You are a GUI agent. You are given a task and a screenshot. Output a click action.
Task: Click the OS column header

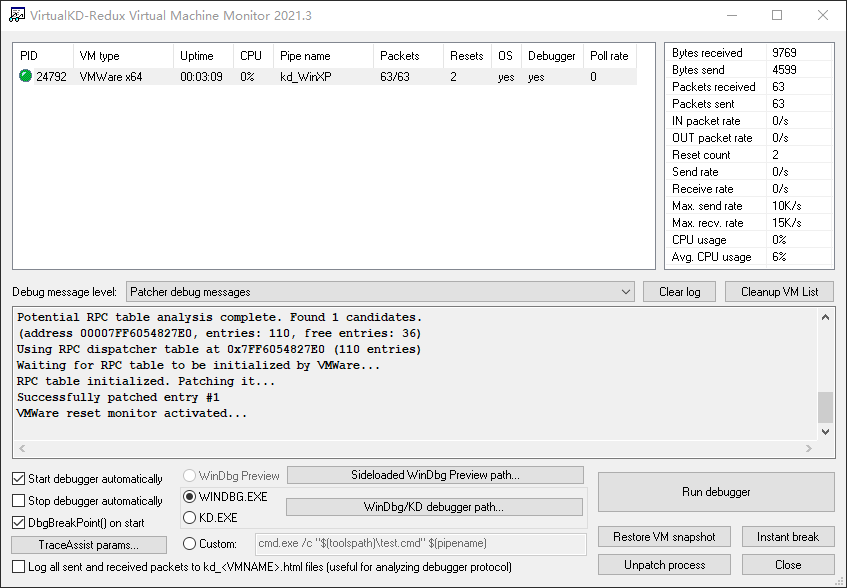coord(507,56)
